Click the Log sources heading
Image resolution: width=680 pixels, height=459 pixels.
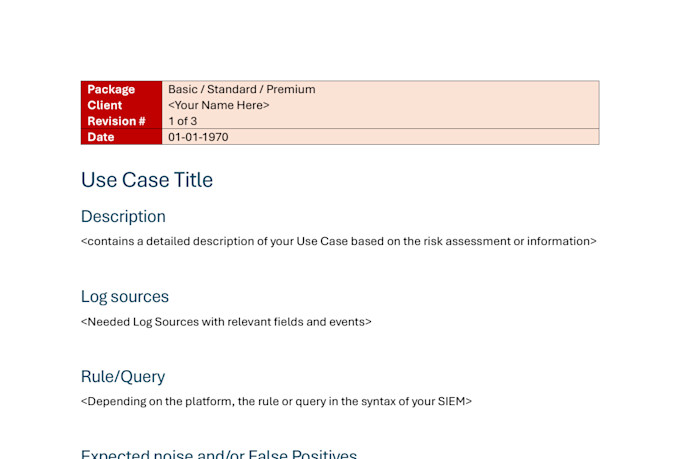(x=125, y=296)
